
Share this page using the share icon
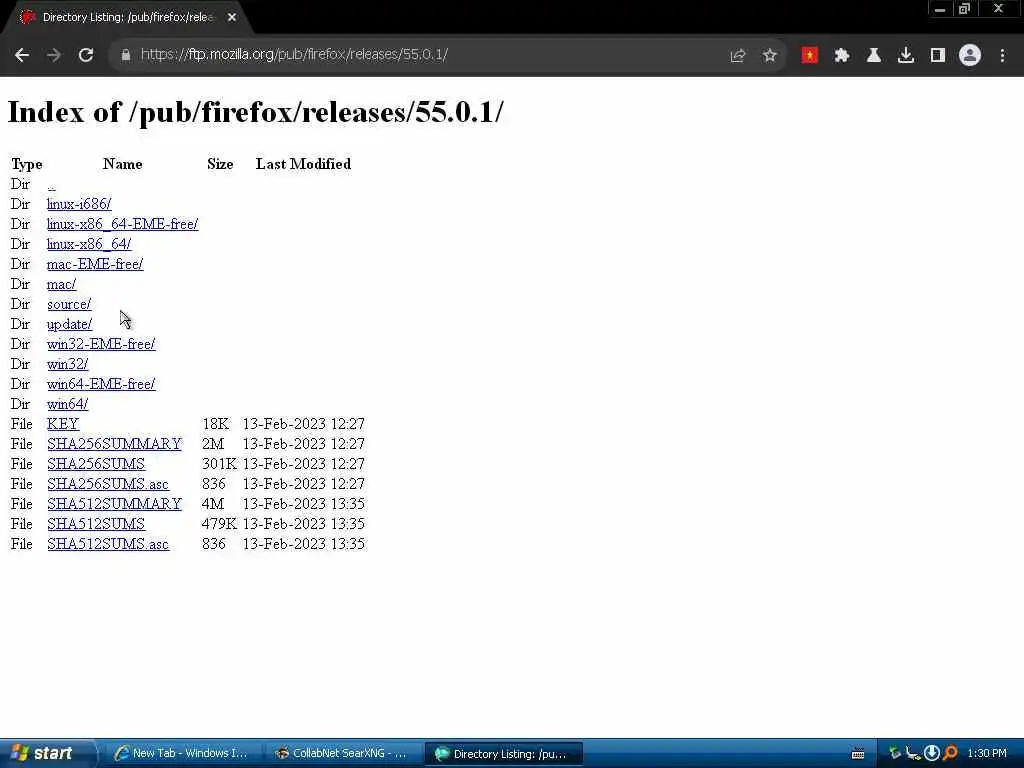738,56
